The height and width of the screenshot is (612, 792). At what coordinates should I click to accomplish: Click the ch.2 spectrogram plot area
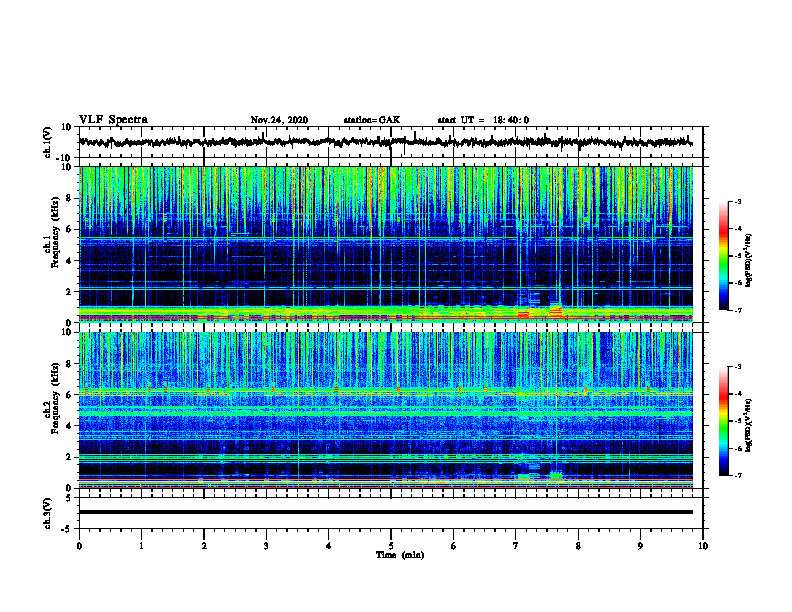[386, 410]
